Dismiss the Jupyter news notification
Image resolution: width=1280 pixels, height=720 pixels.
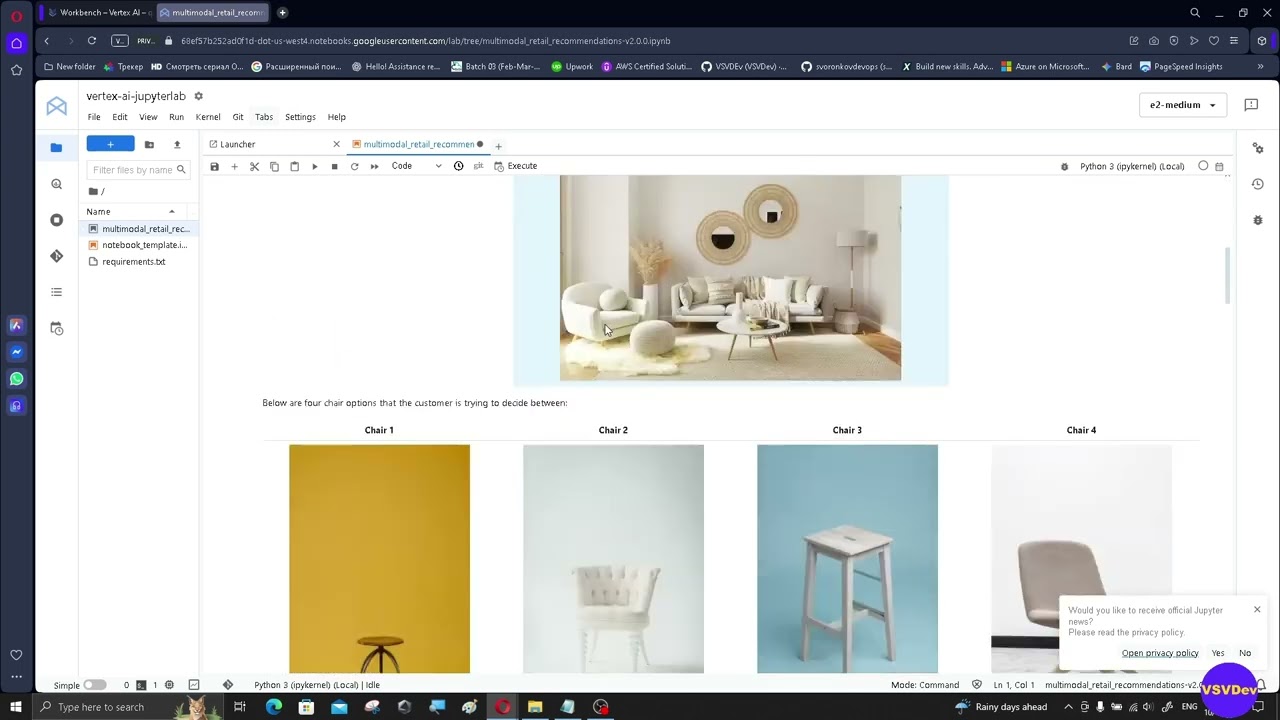pyautogui.click(x=1257, y=609)
